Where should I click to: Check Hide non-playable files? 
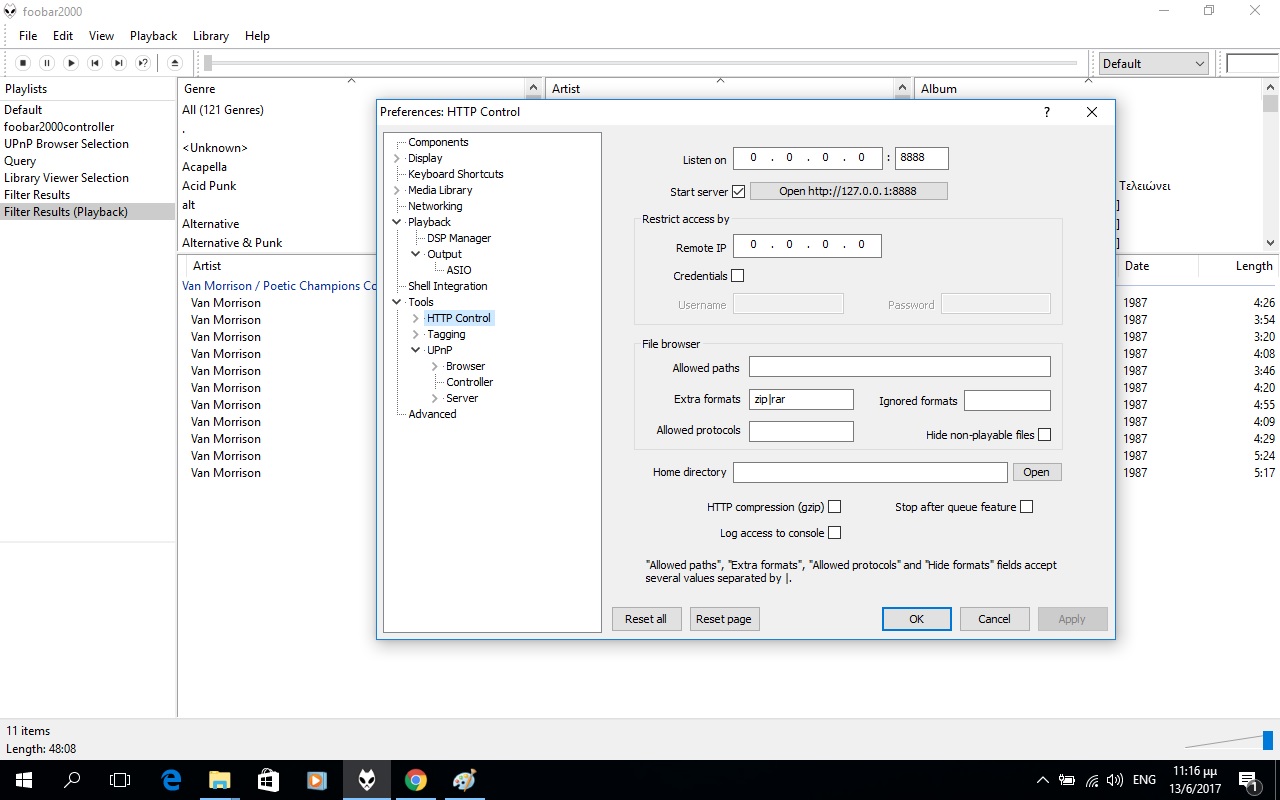pos(1045,435)
